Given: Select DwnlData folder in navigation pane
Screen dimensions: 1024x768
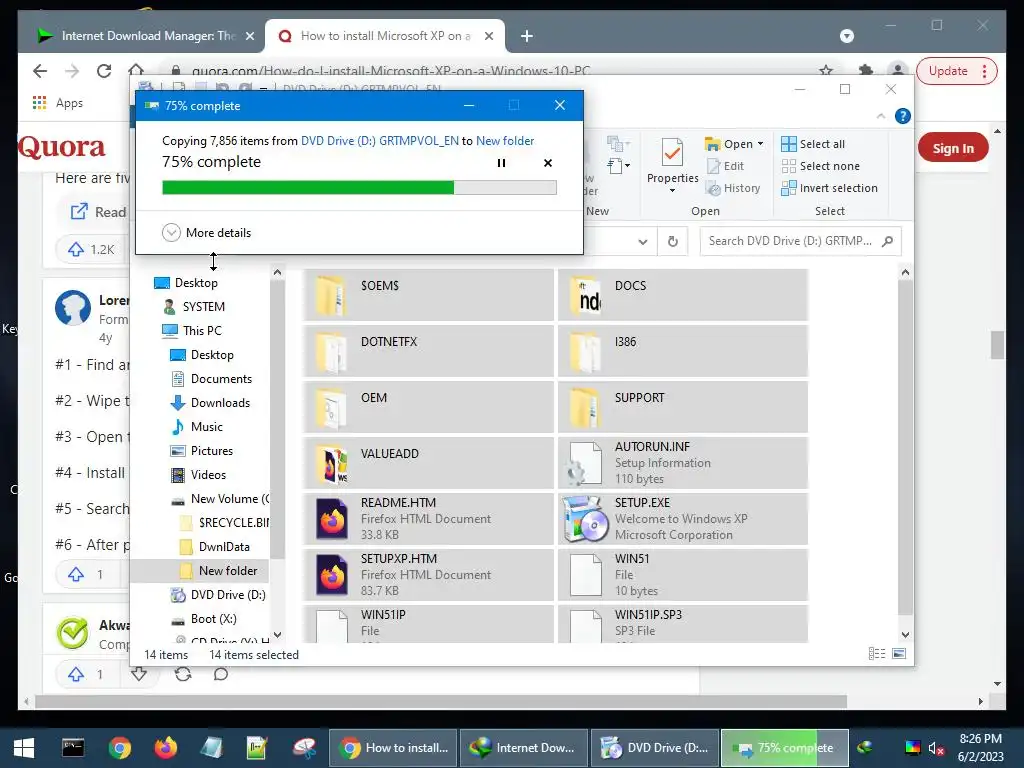Looking at the screenshot, I should coord(215,547).
